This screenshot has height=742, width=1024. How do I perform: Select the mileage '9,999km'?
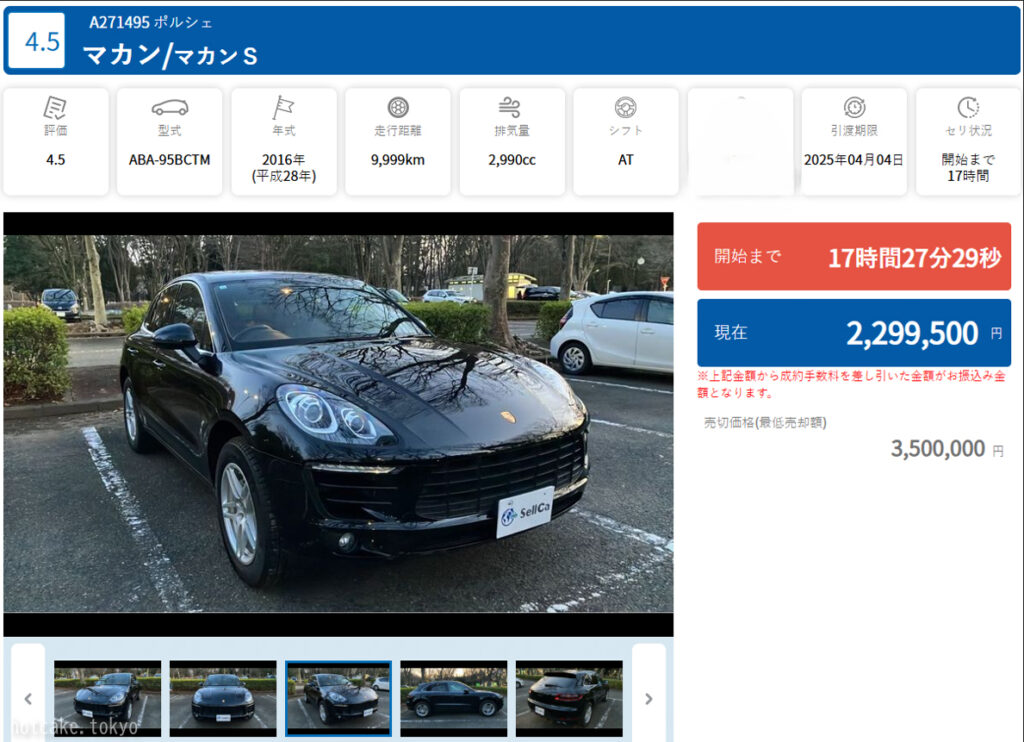pos(398,159)
